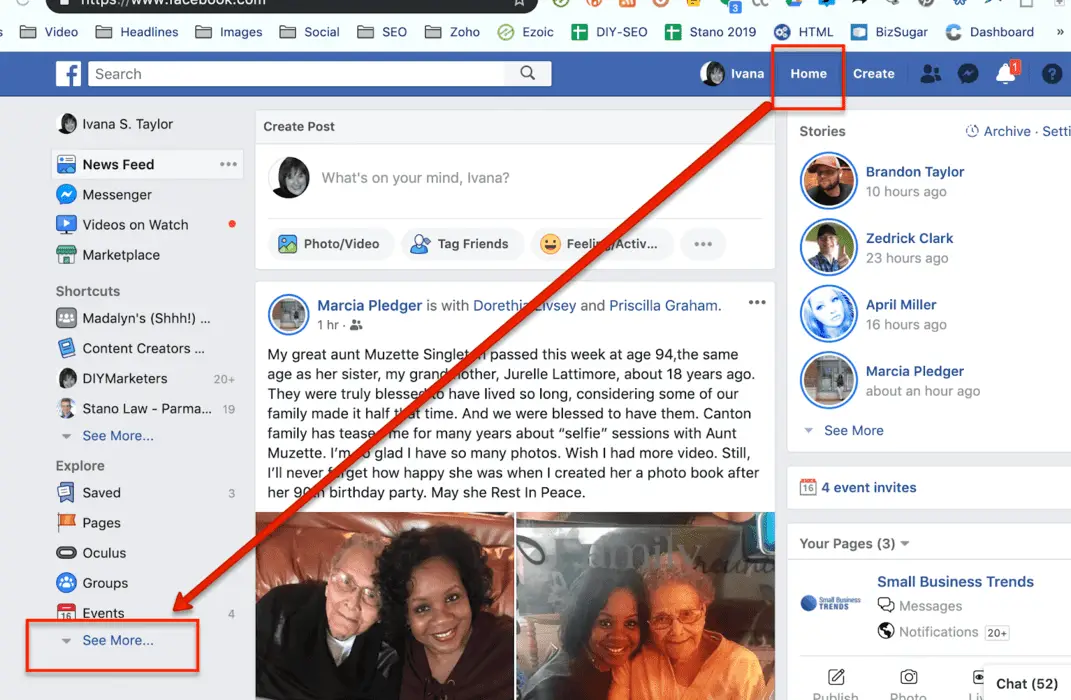The image size is (1071, 700).
Task: Open the Saved bookmark icon
Action: pos(66,492)
